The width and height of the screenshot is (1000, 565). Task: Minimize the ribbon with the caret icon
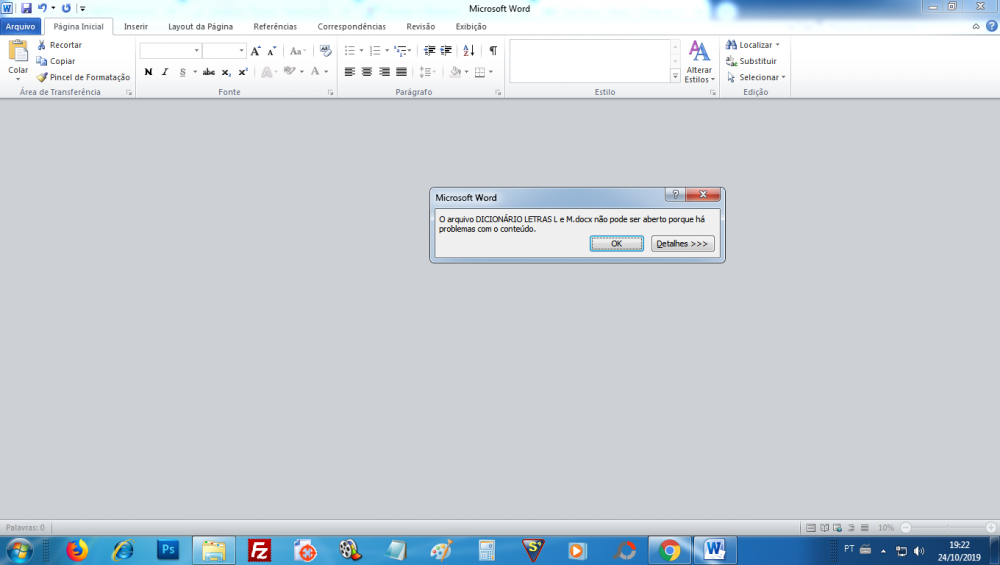[976, 26]
